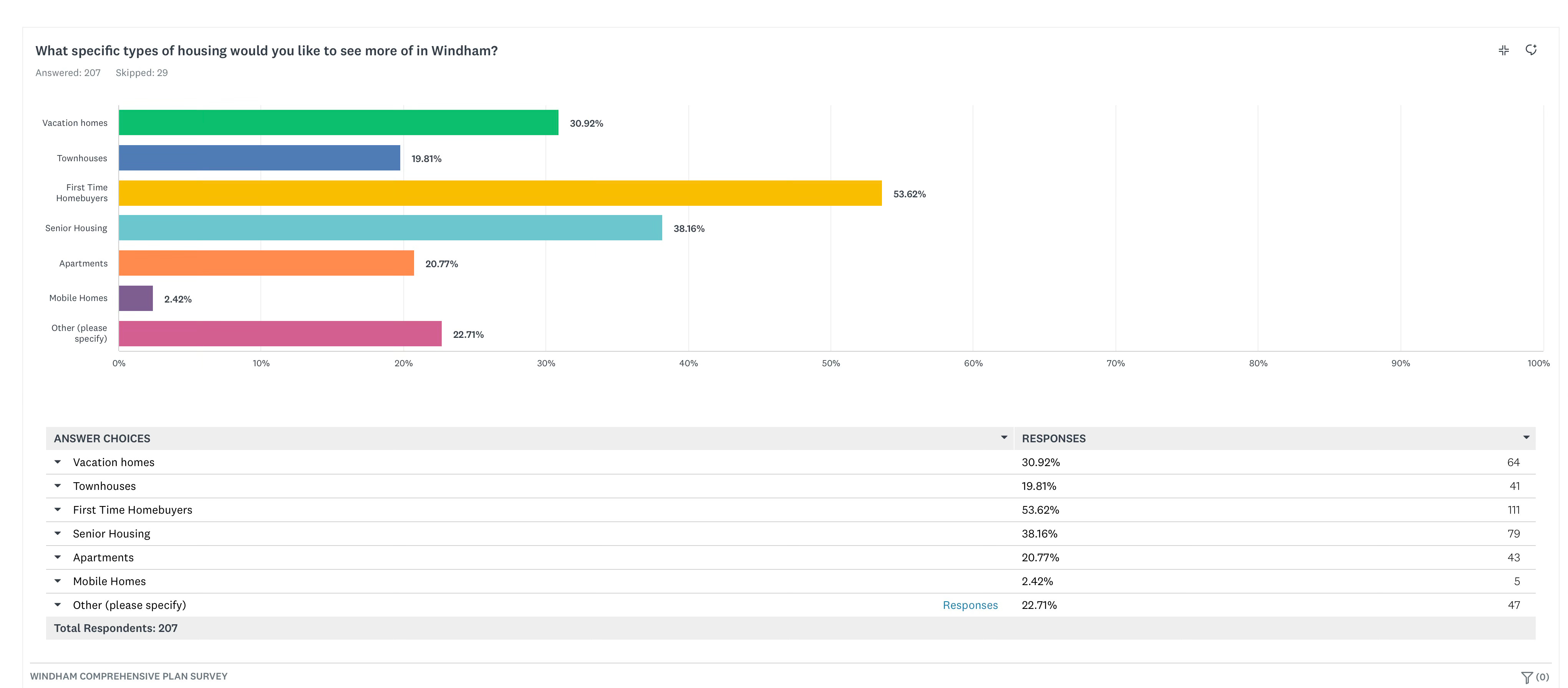Open the Answer Choices column sort arrow
Viewport: 1568px width, 688px height.
point(1004,437)
